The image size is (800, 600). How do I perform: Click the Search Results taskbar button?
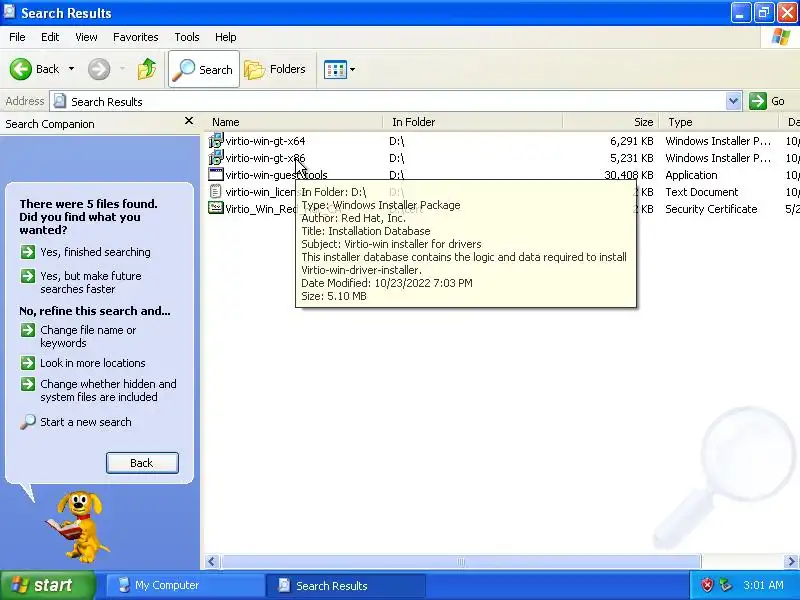345,585
